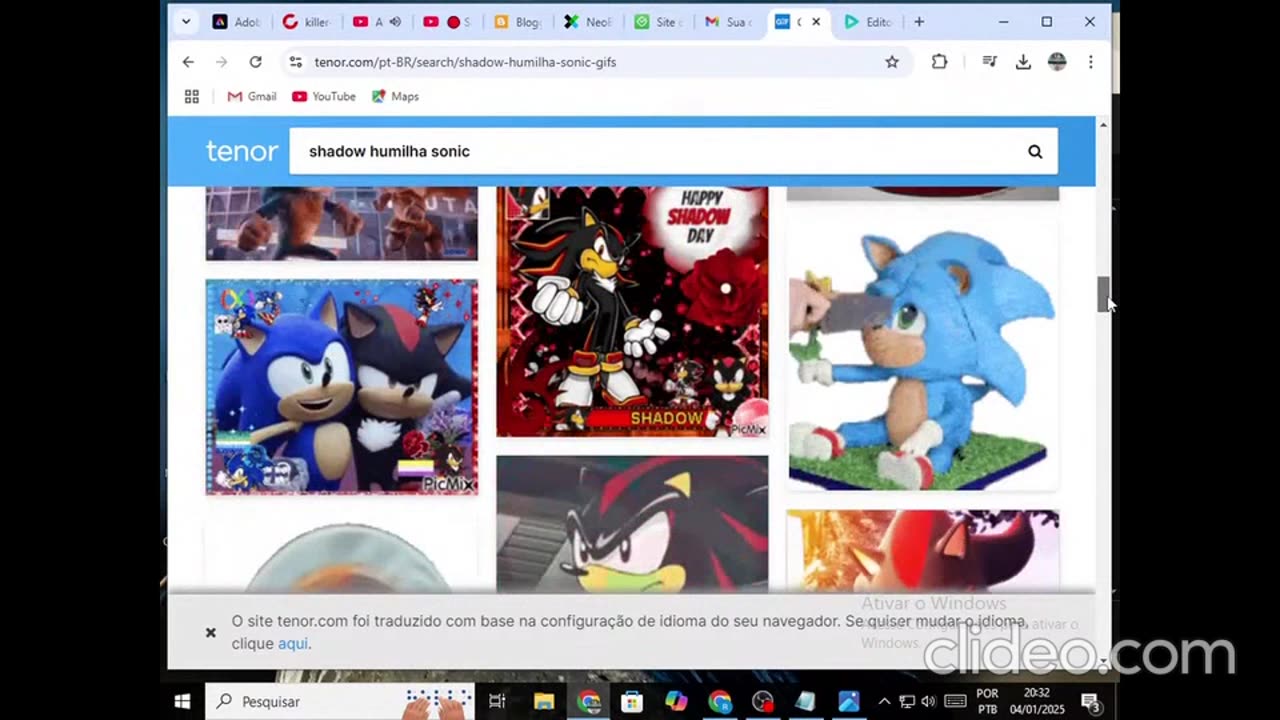Switch to the 'Site' tab
This screenshot has height=720, width=1280.
[x=658, y=21]
